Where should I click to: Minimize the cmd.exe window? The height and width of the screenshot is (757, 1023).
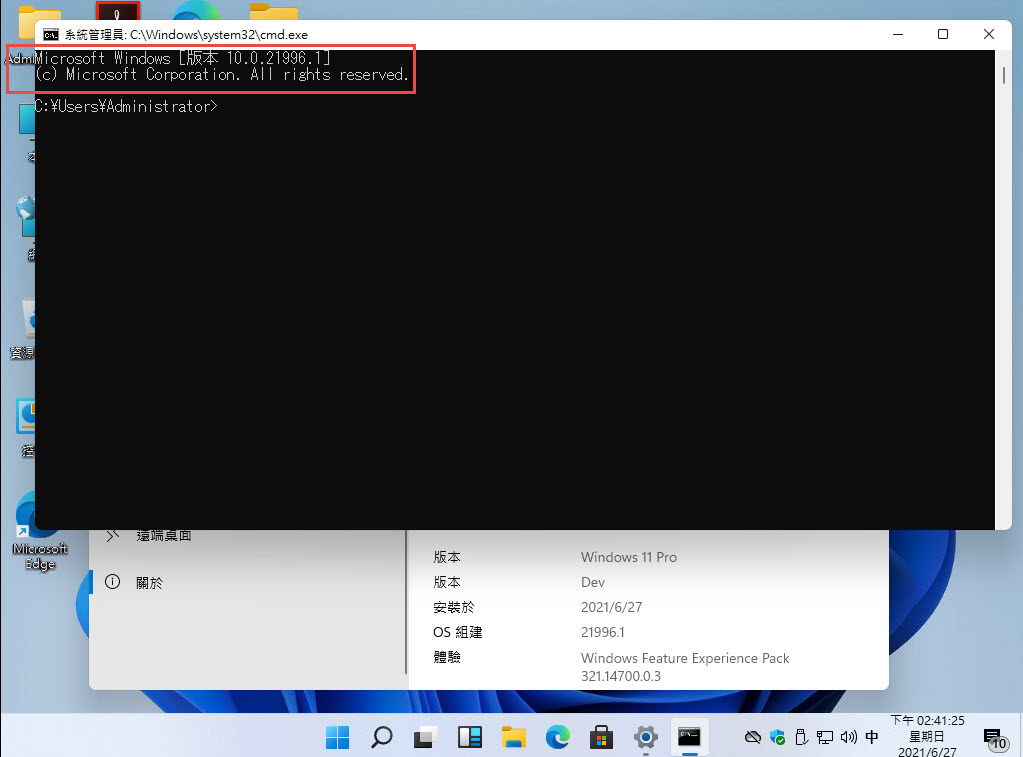click(x=898, y=34)
